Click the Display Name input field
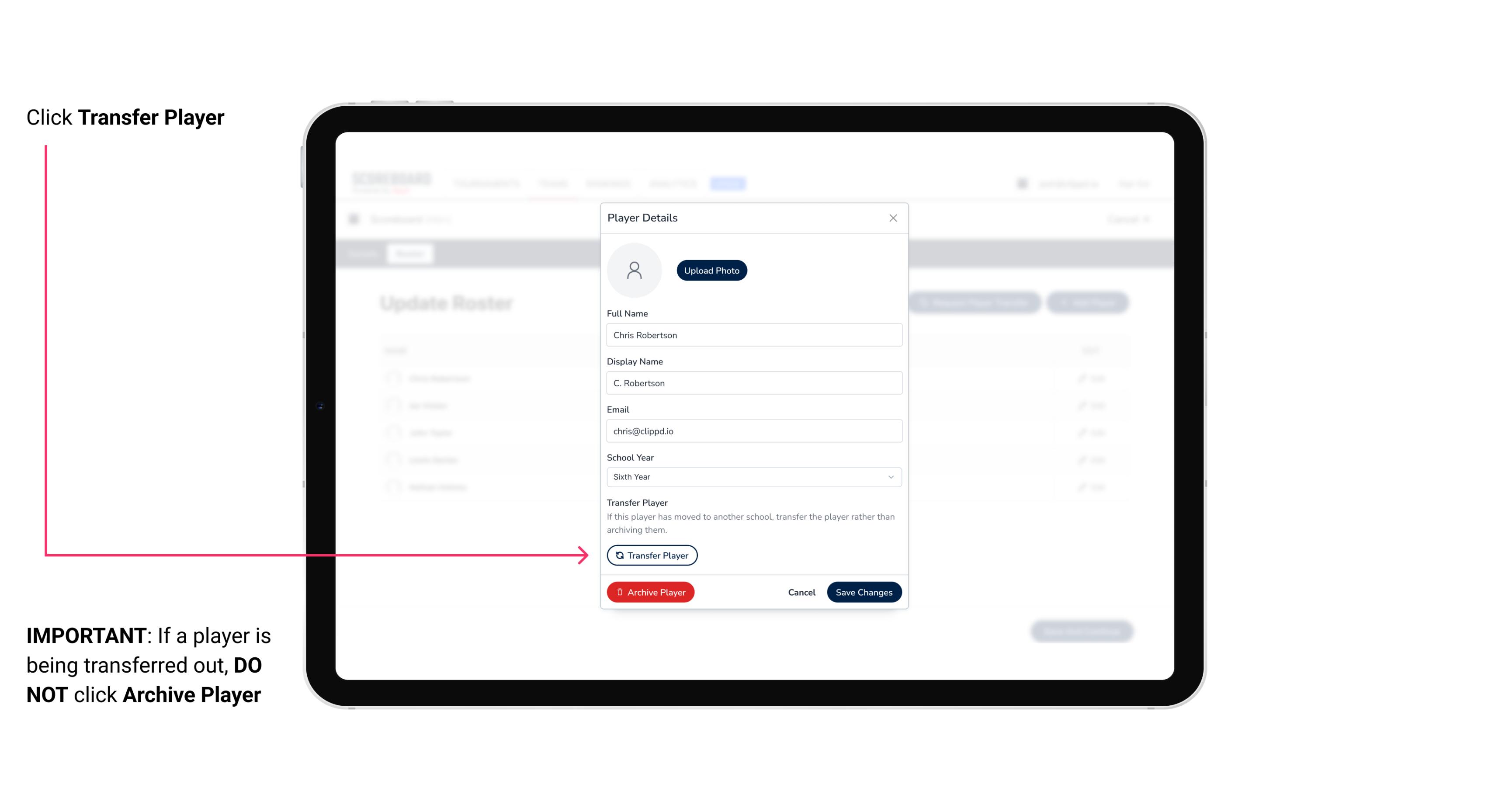 [x=753, y=383]
